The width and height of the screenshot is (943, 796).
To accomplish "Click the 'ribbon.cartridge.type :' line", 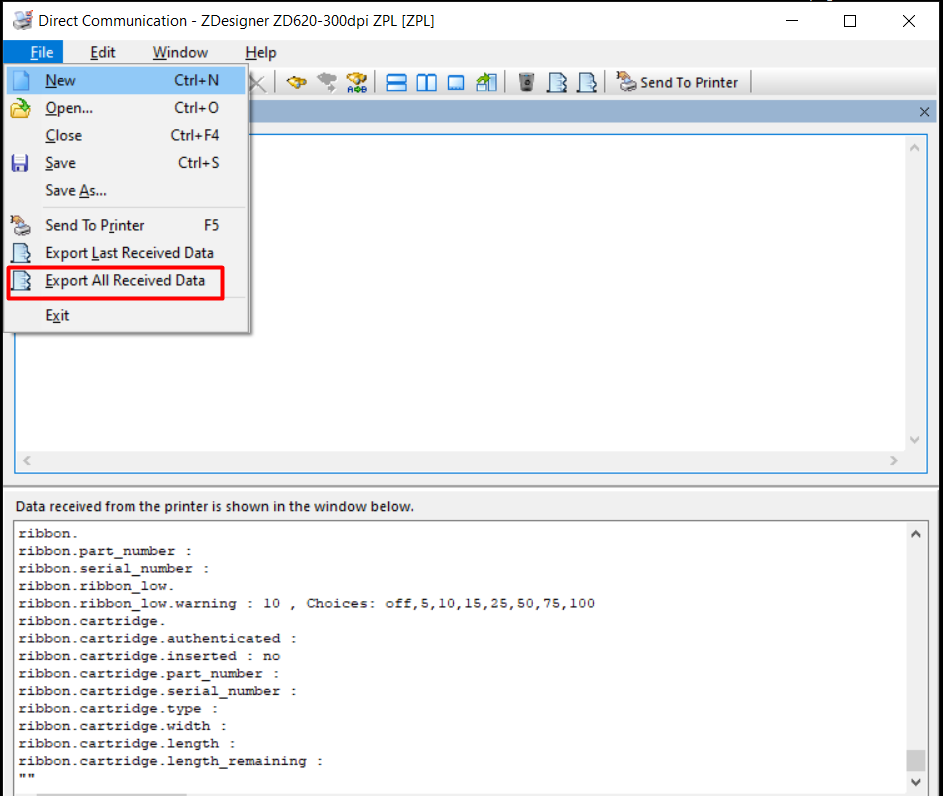I will click(118, 708).
